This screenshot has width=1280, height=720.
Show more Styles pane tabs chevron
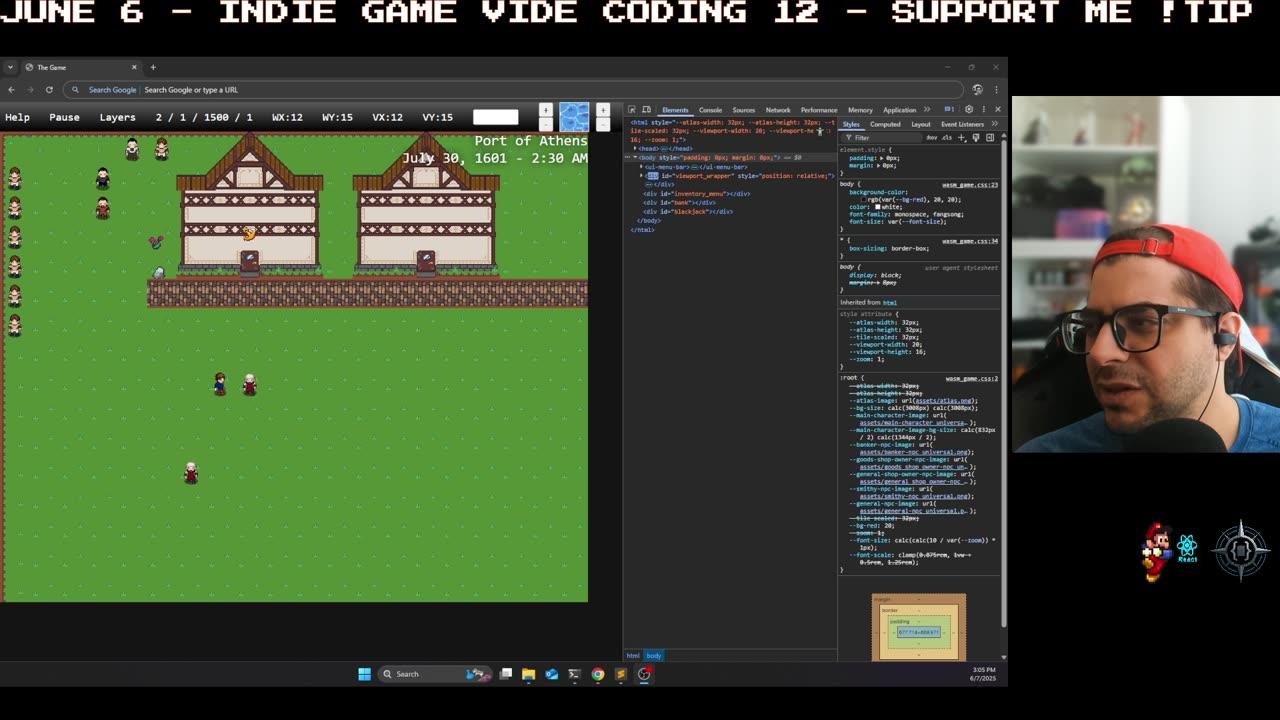tap(994, 124)
